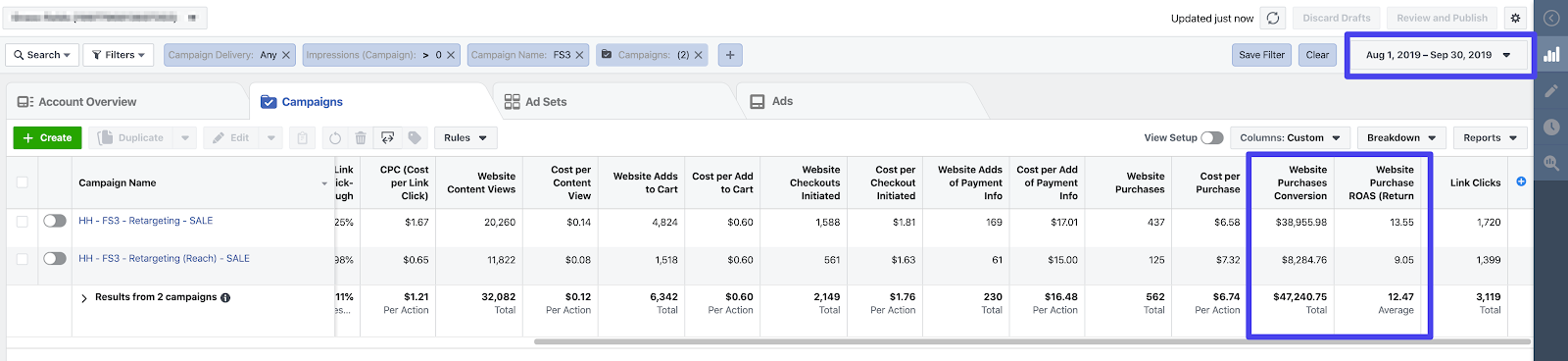
Task: Open the inspect magnifier icon in the right sidebar
Action: click(x=1551, y=163)
